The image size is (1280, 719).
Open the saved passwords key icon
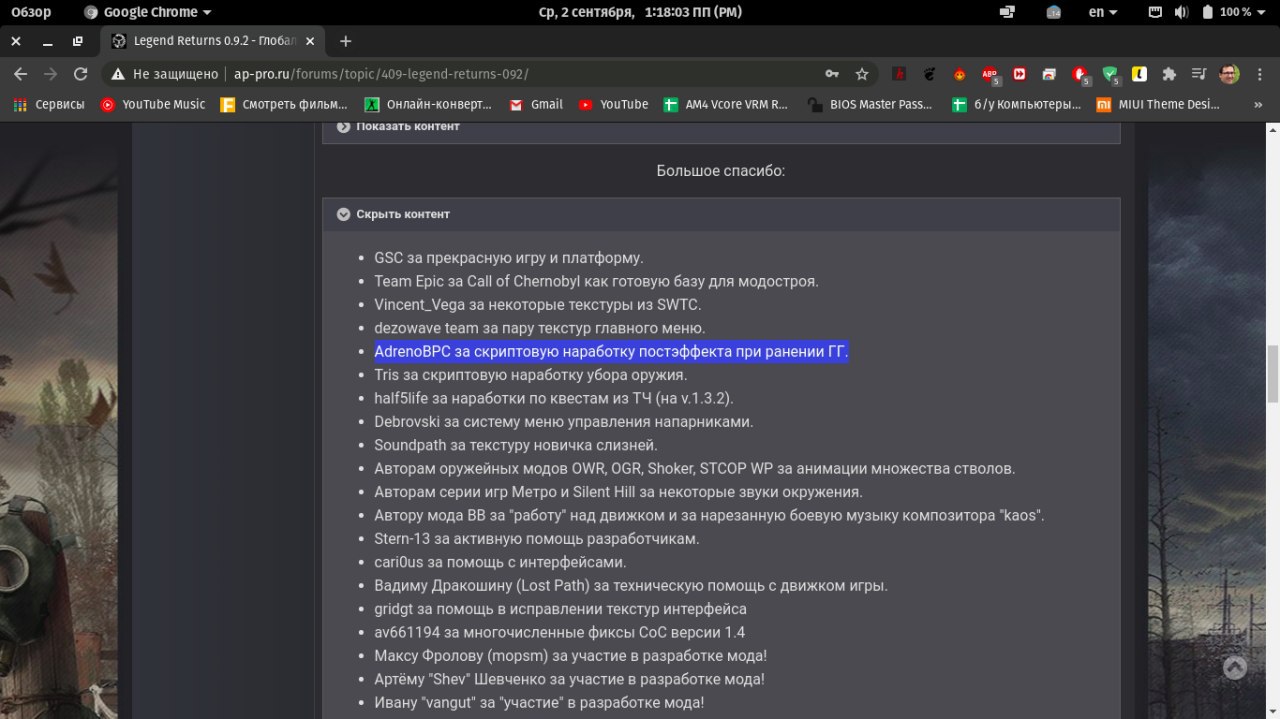tap(832, 74)
